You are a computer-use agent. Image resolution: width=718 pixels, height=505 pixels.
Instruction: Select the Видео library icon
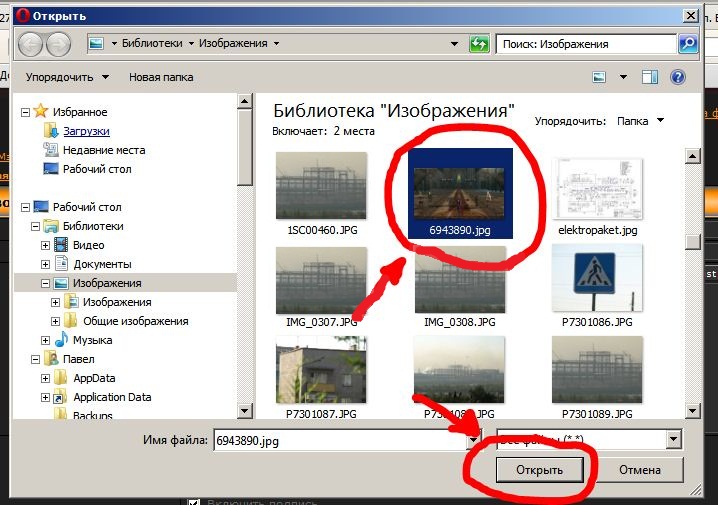click(61, 245)
